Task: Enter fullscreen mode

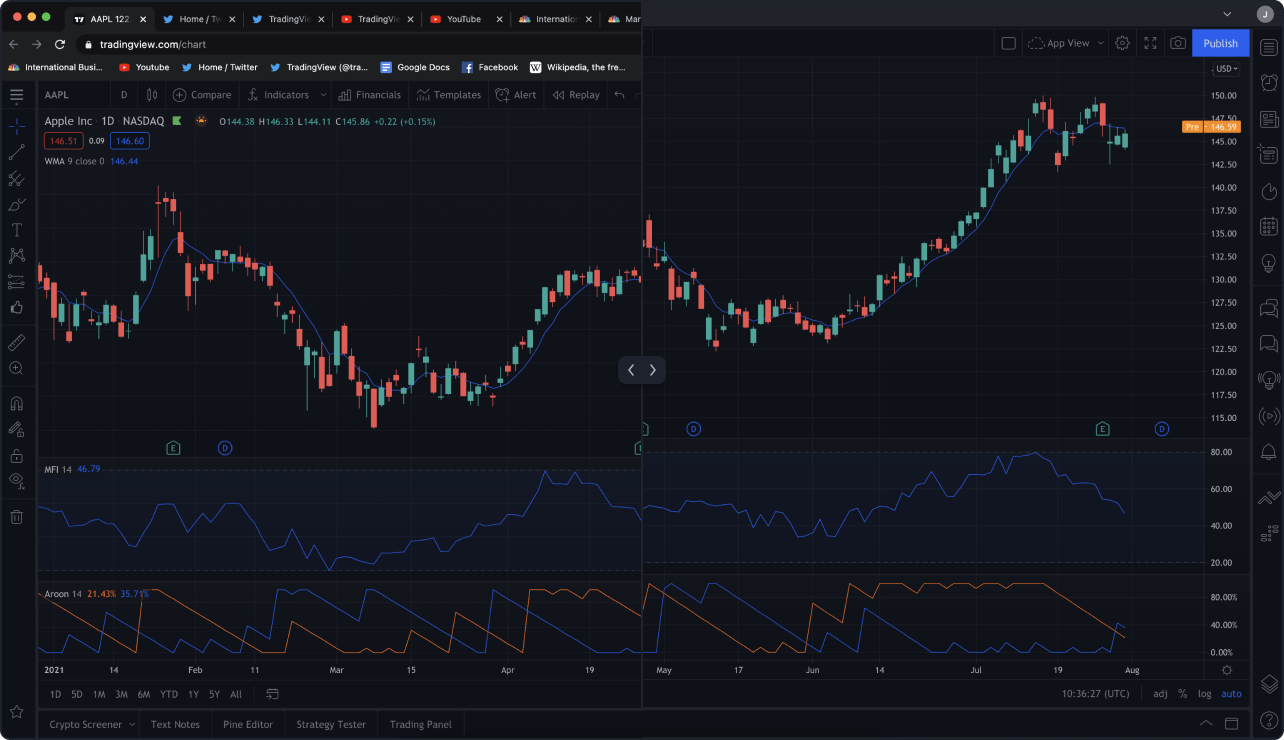Action: [x=1150, y=43]
